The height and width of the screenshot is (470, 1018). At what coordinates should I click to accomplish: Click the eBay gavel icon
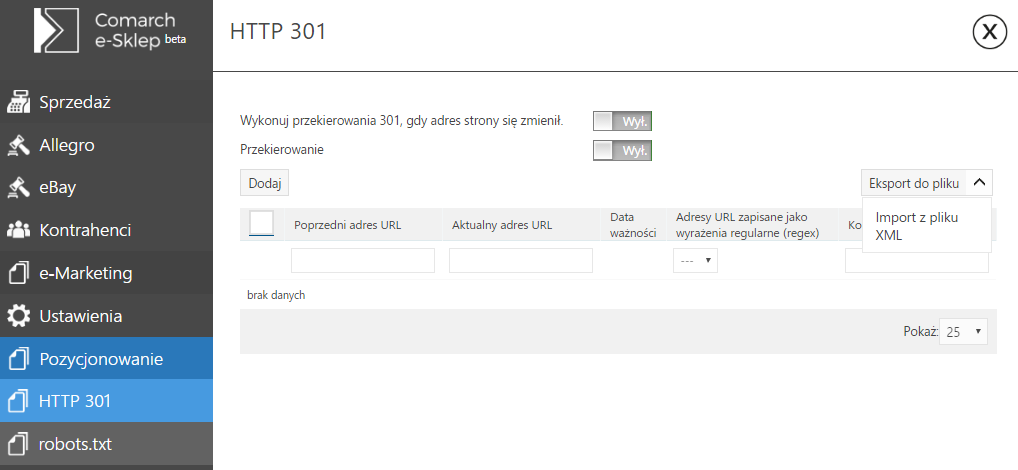click(x=18, y=188)
